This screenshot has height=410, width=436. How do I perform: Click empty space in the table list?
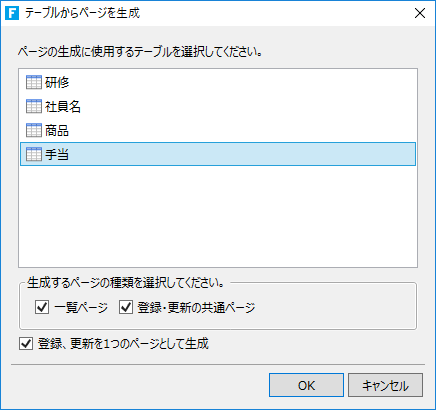tap(218, 217)
